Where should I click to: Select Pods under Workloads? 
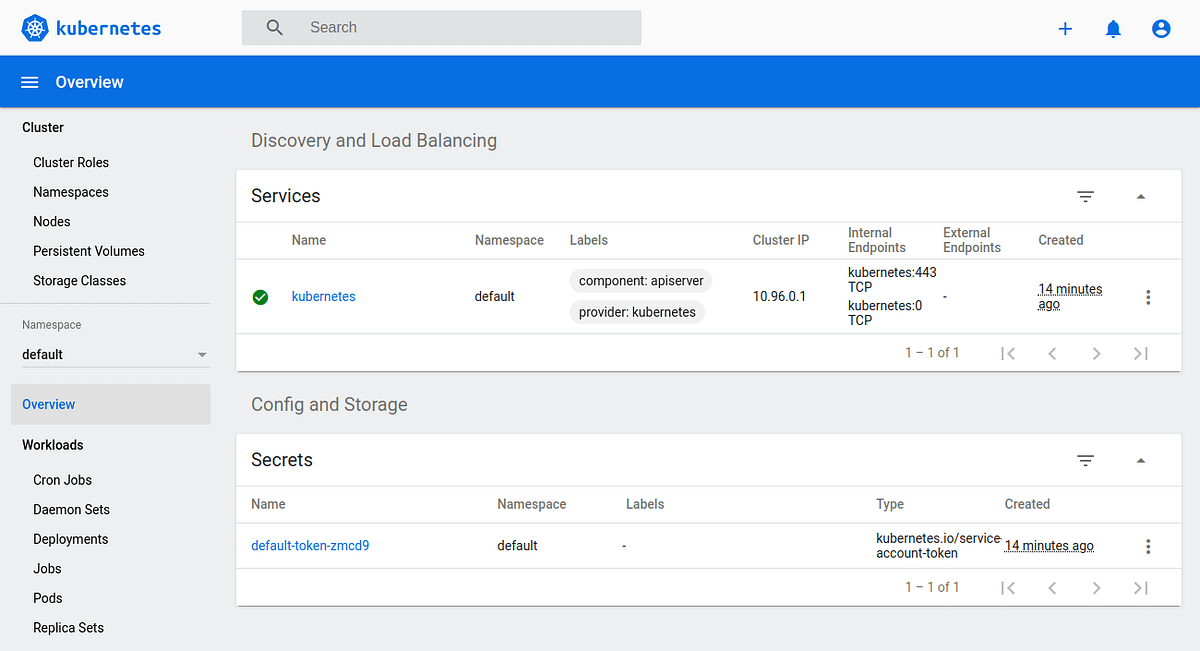point(47,597)
